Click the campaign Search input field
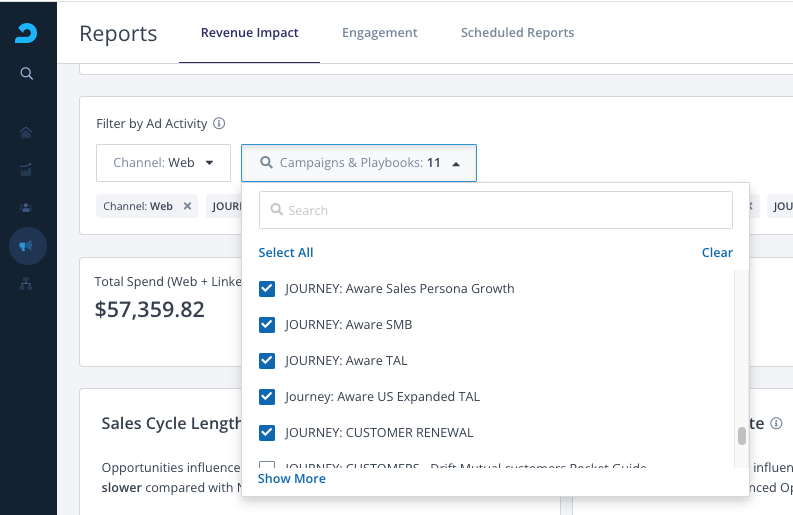Viewport: 793px width, 515px height. (x=496, y=210)
